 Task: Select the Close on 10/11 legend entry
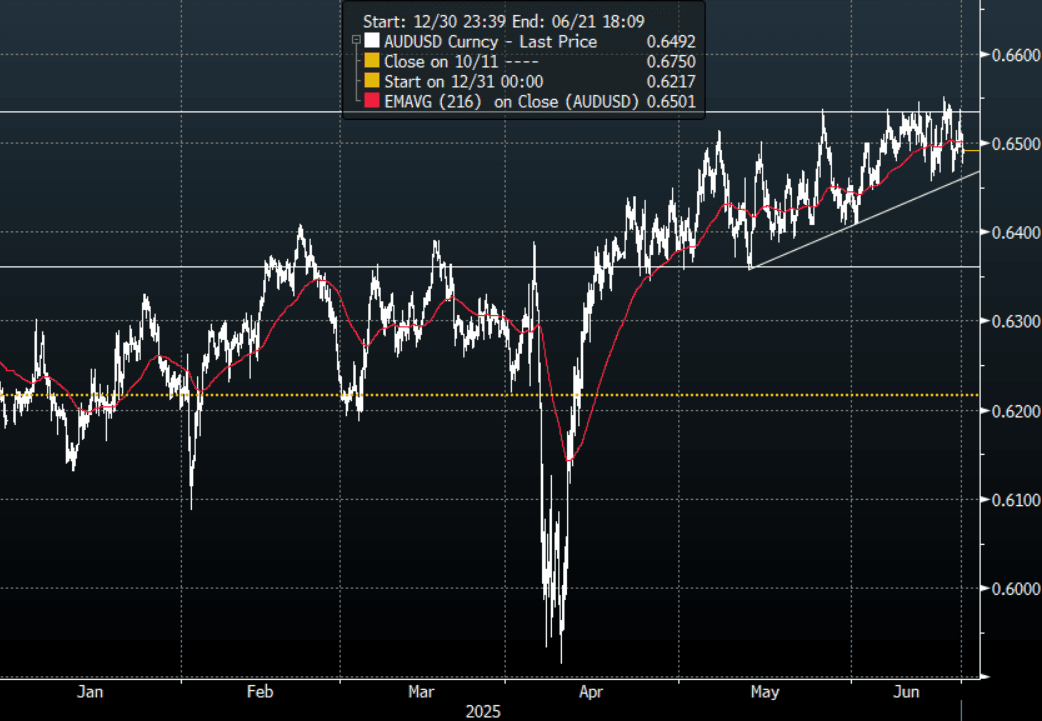(461, 61)
